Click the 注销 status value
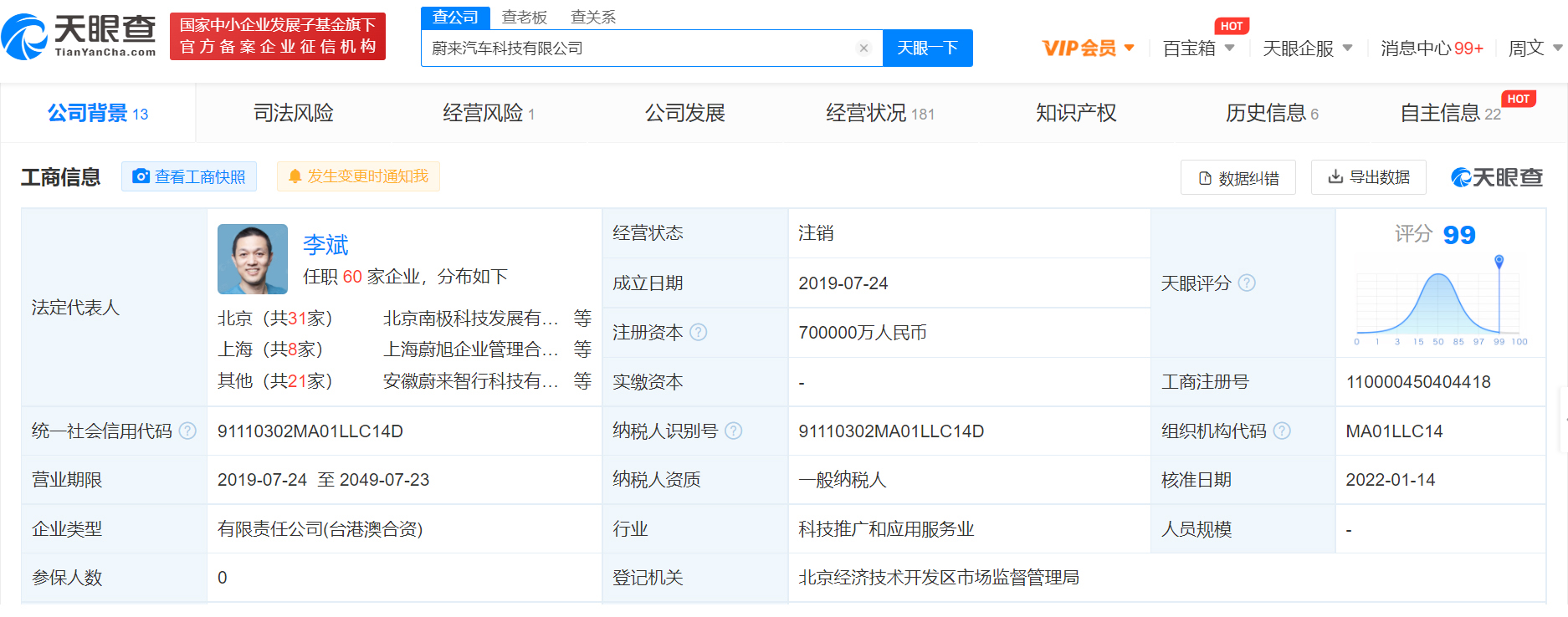 816,233
